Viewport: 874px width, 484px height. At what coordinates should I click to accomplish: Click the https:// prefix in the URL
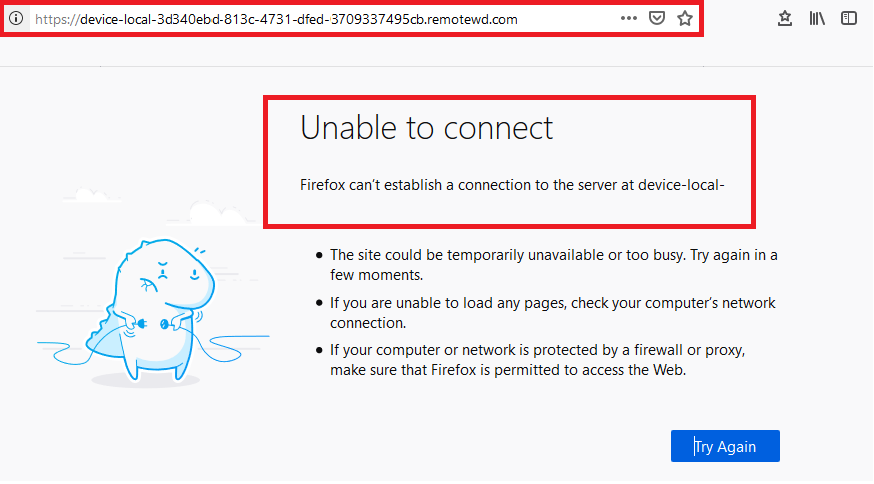[x=57, y=20]
